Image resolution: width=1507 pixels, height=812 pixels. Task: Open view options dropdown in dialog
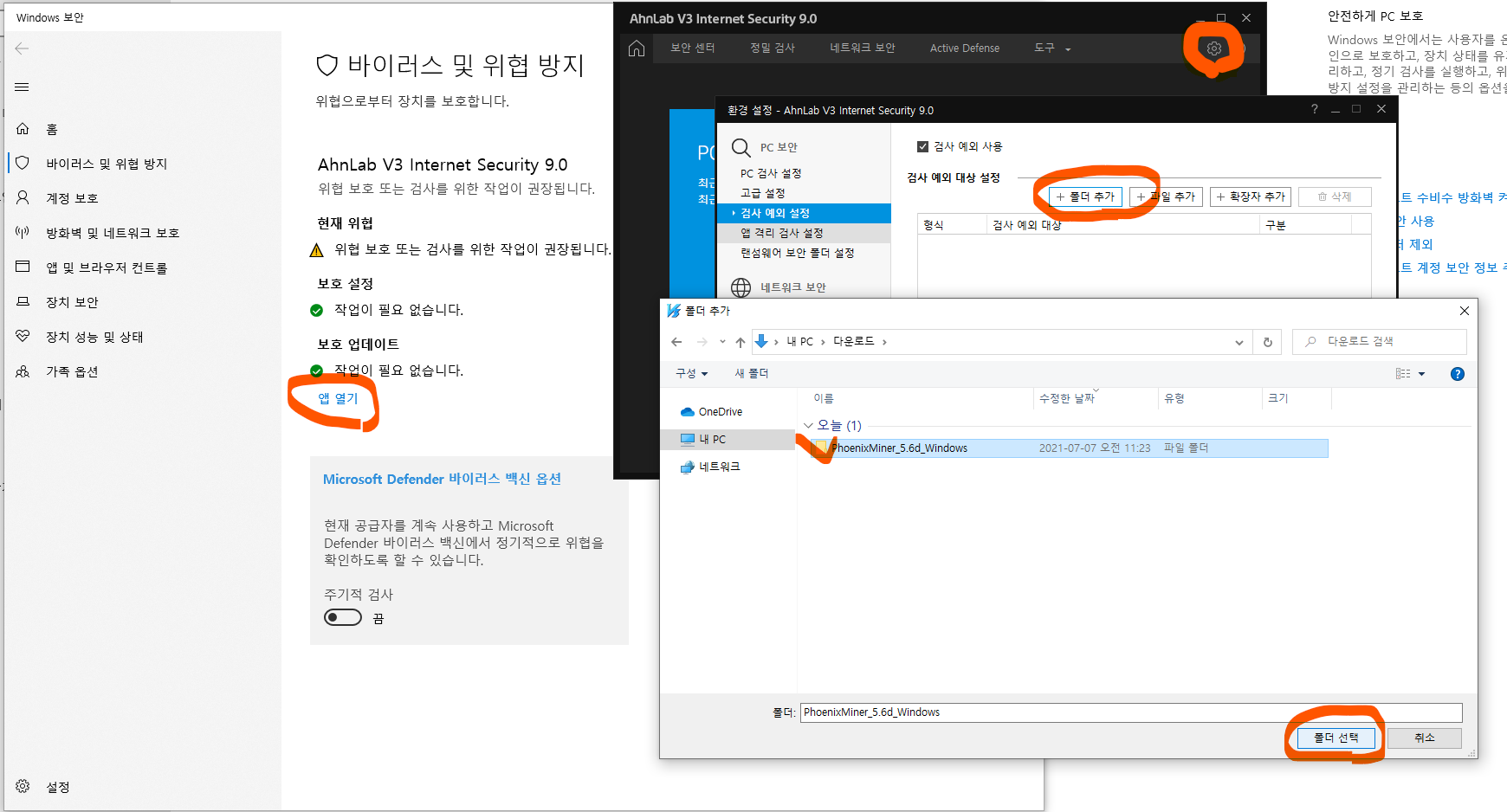coord(1421,373)
